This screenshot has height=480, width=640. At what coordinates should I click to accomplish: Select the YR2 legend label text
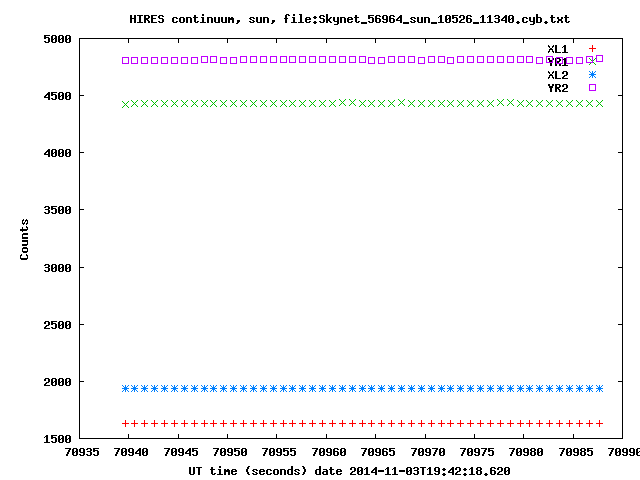point(558,88)
